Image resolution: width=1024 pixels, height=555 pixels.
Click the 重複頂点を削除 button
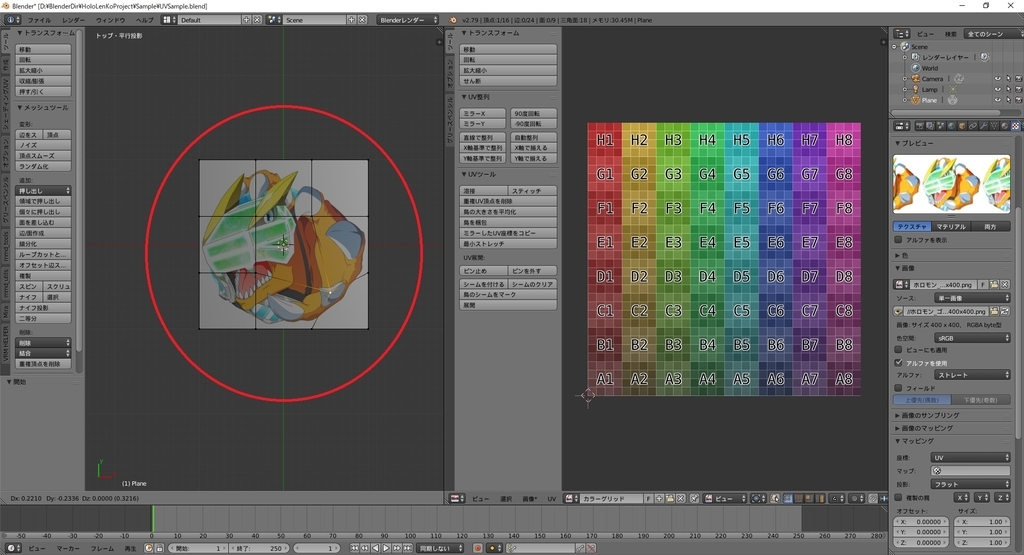coord(44,364)
